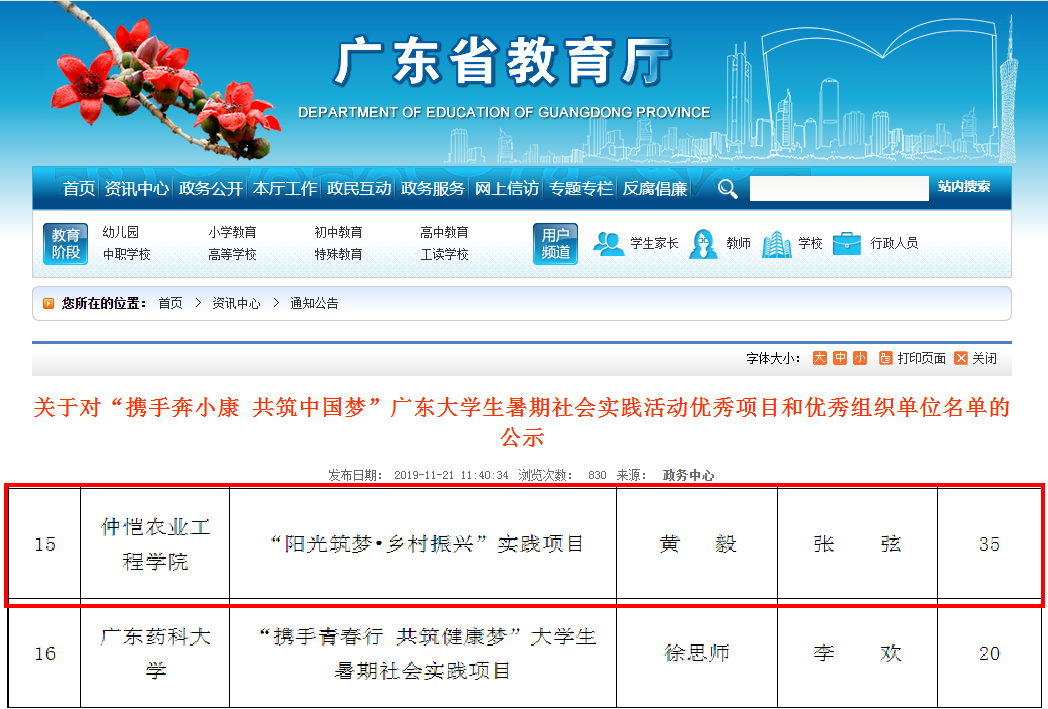Set font size to 大 (large)
1048x709 pixels.
point(819,358)
